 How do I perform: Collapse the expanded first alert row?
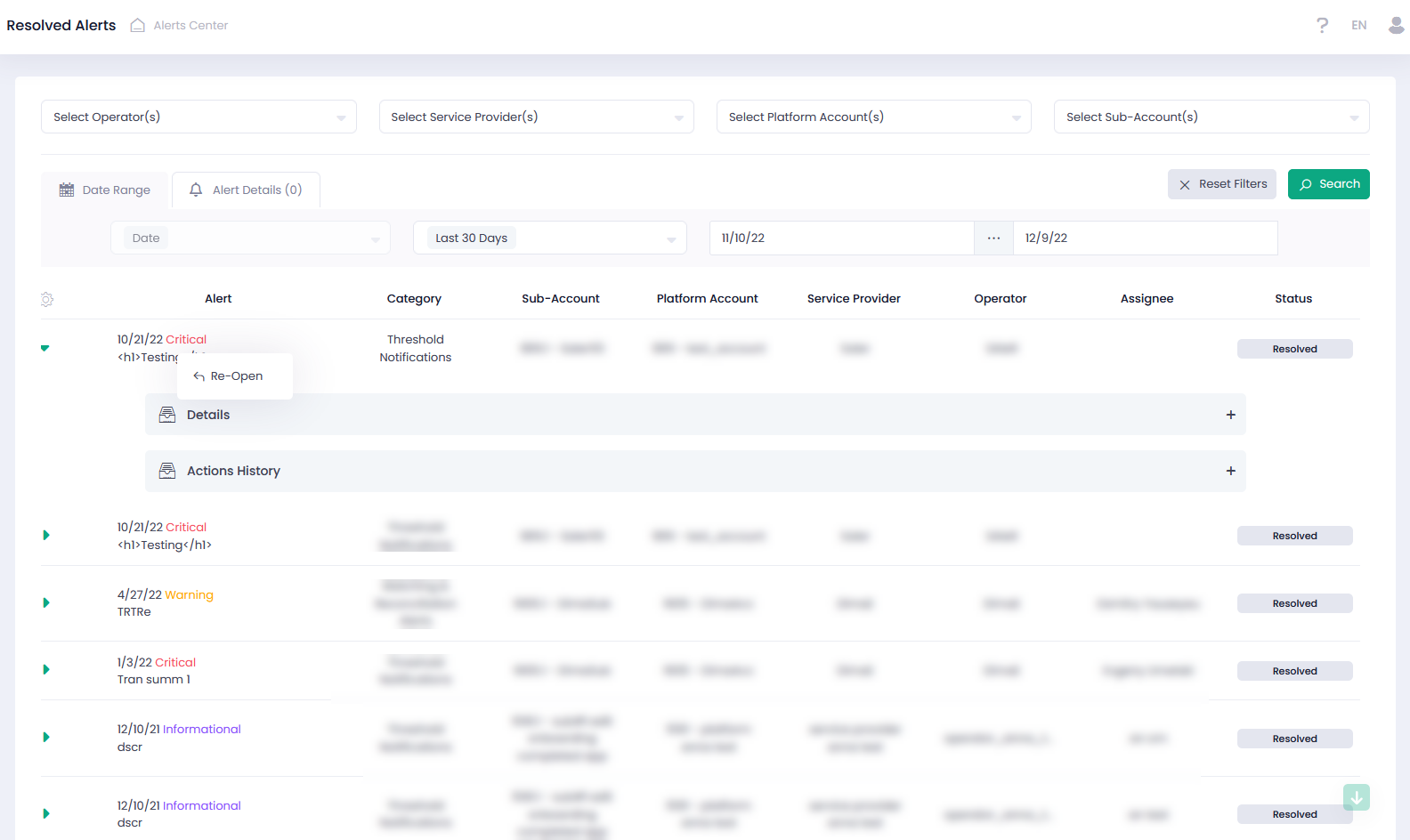click(x=45, y=348)
